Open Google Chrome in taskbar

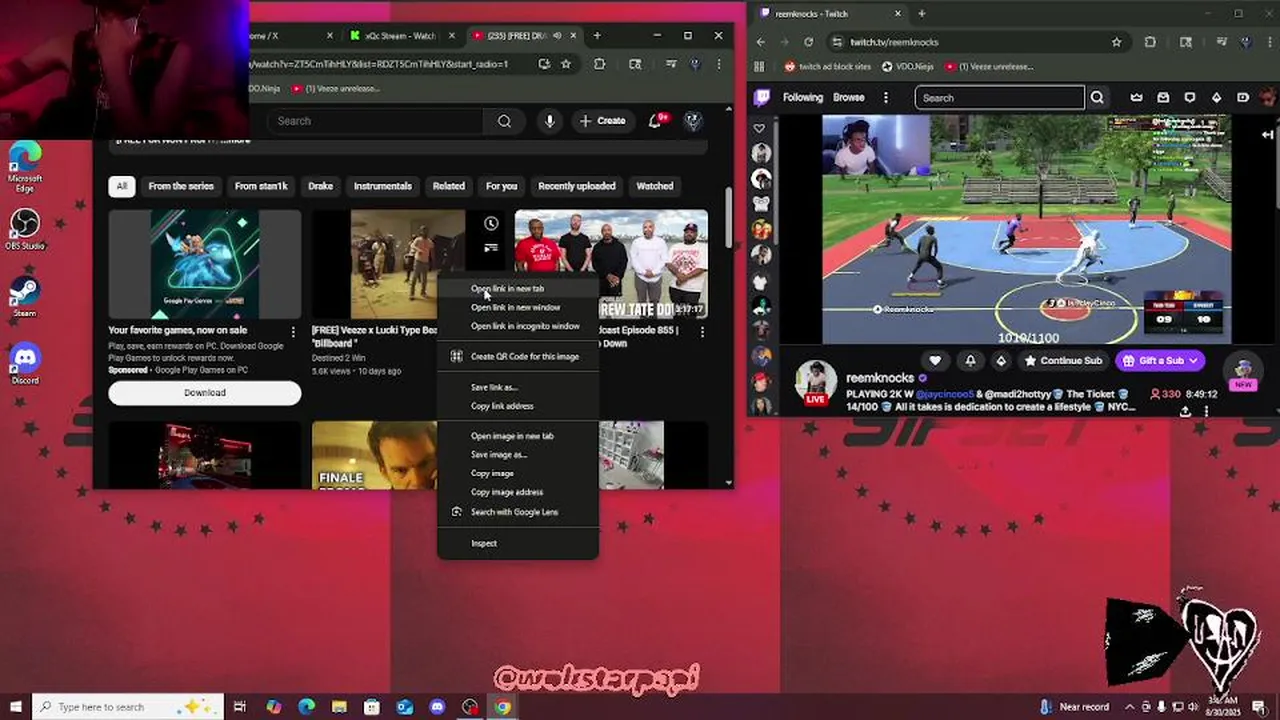(503, 707)
